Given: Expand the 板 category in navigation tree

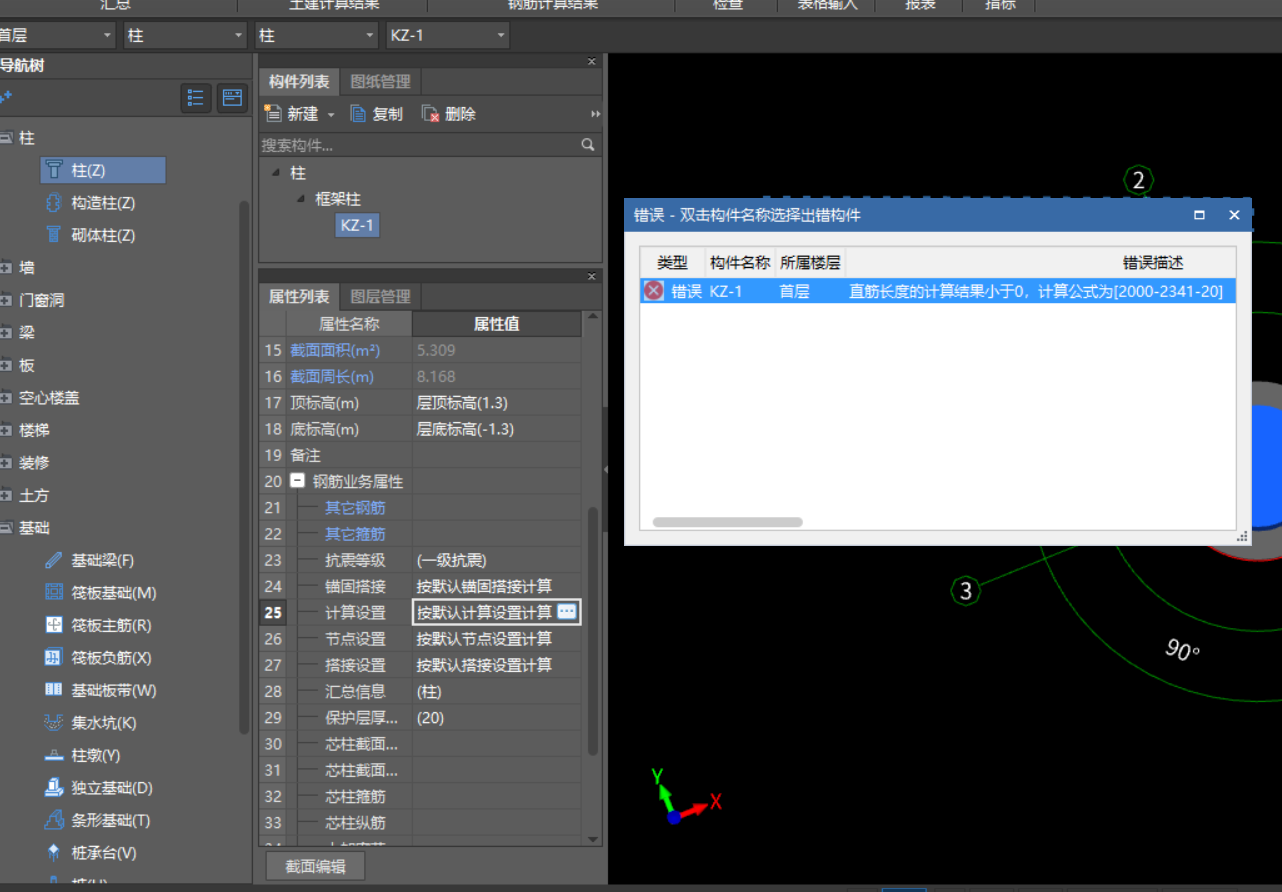Looking at the screenshot, I should tap(6, 365).
